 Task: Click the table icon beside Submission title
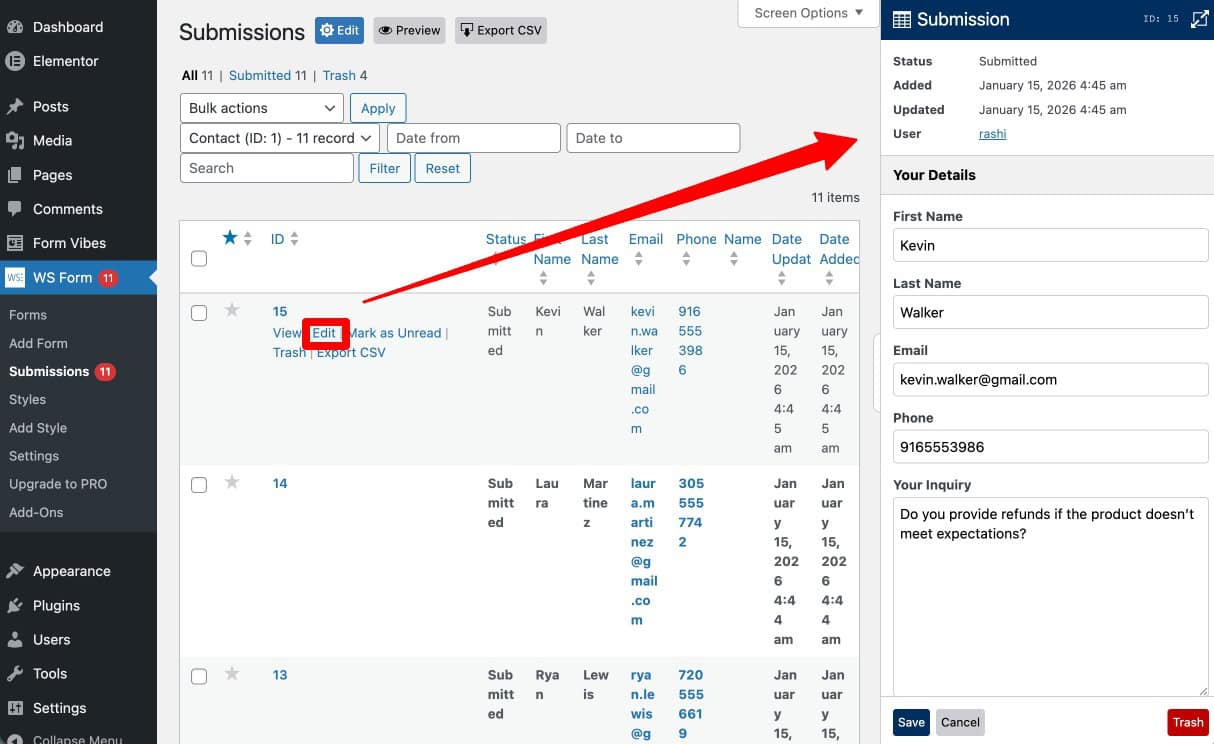tap(901, 19)
